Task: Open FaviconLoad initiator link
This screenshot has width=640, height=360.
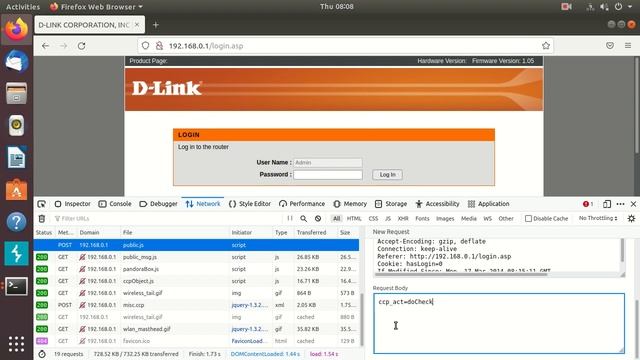Action: (249, 341)
